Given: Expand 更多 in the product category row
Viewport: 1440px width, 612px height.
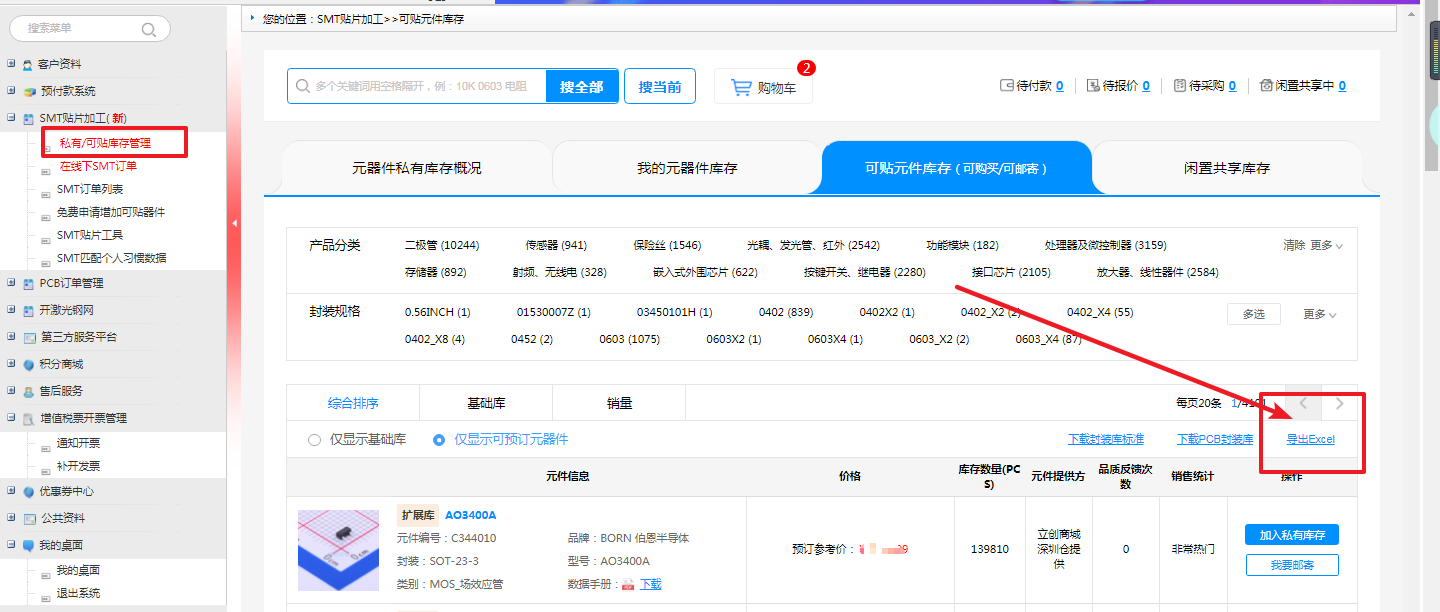Looking at the screenshot, I should coord(1326,246).
